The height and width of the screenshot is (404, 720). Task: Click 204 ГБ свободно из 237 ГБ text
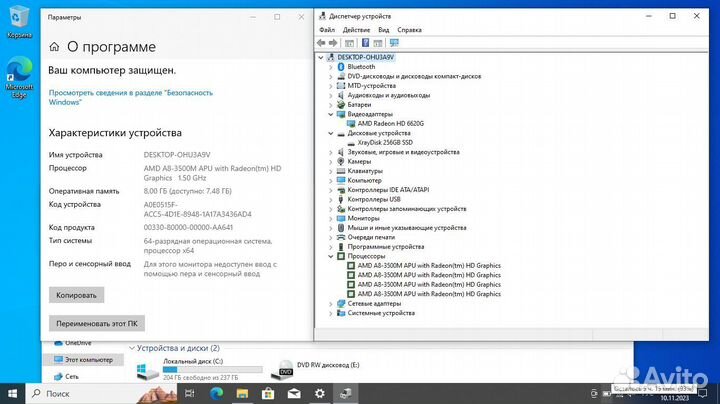click(x=200, y=377)
